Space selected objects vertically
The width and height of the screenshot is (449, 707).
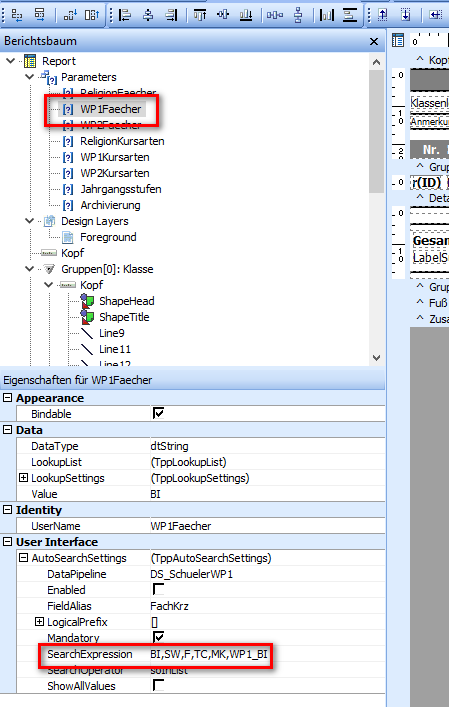298,15
